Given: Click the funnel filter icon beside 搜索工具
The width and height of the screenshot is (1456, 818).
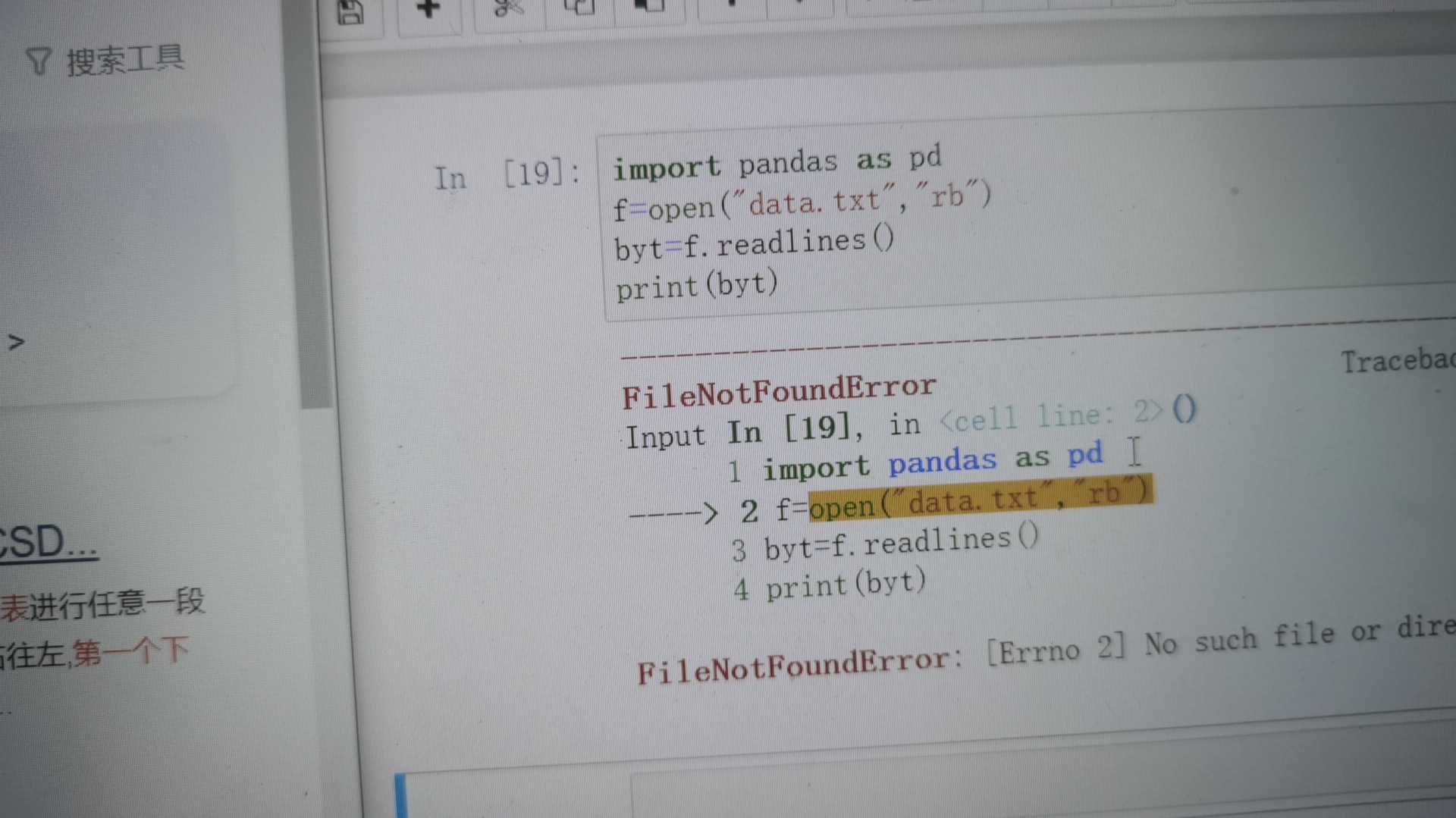Looking at the screenshot, I should click(39, 61).
